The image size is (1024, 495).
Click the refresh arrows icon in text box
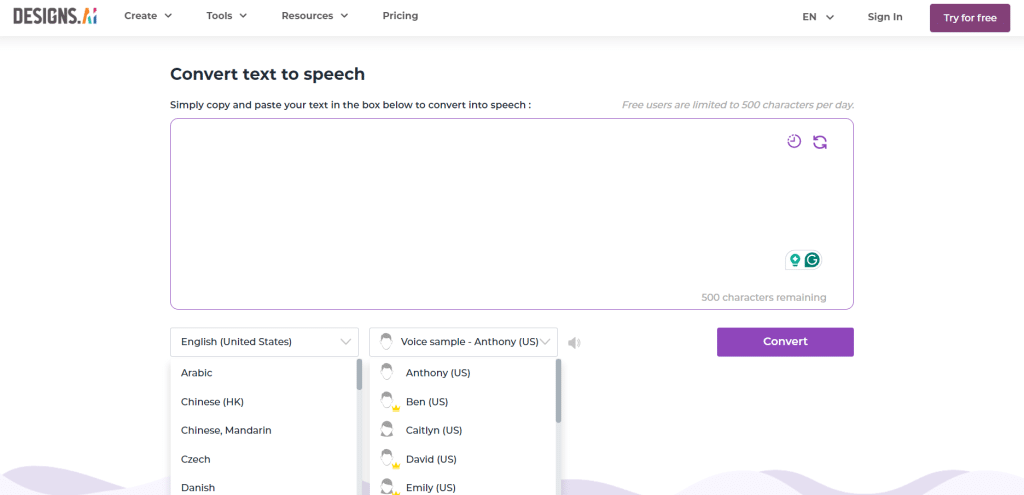820,142
